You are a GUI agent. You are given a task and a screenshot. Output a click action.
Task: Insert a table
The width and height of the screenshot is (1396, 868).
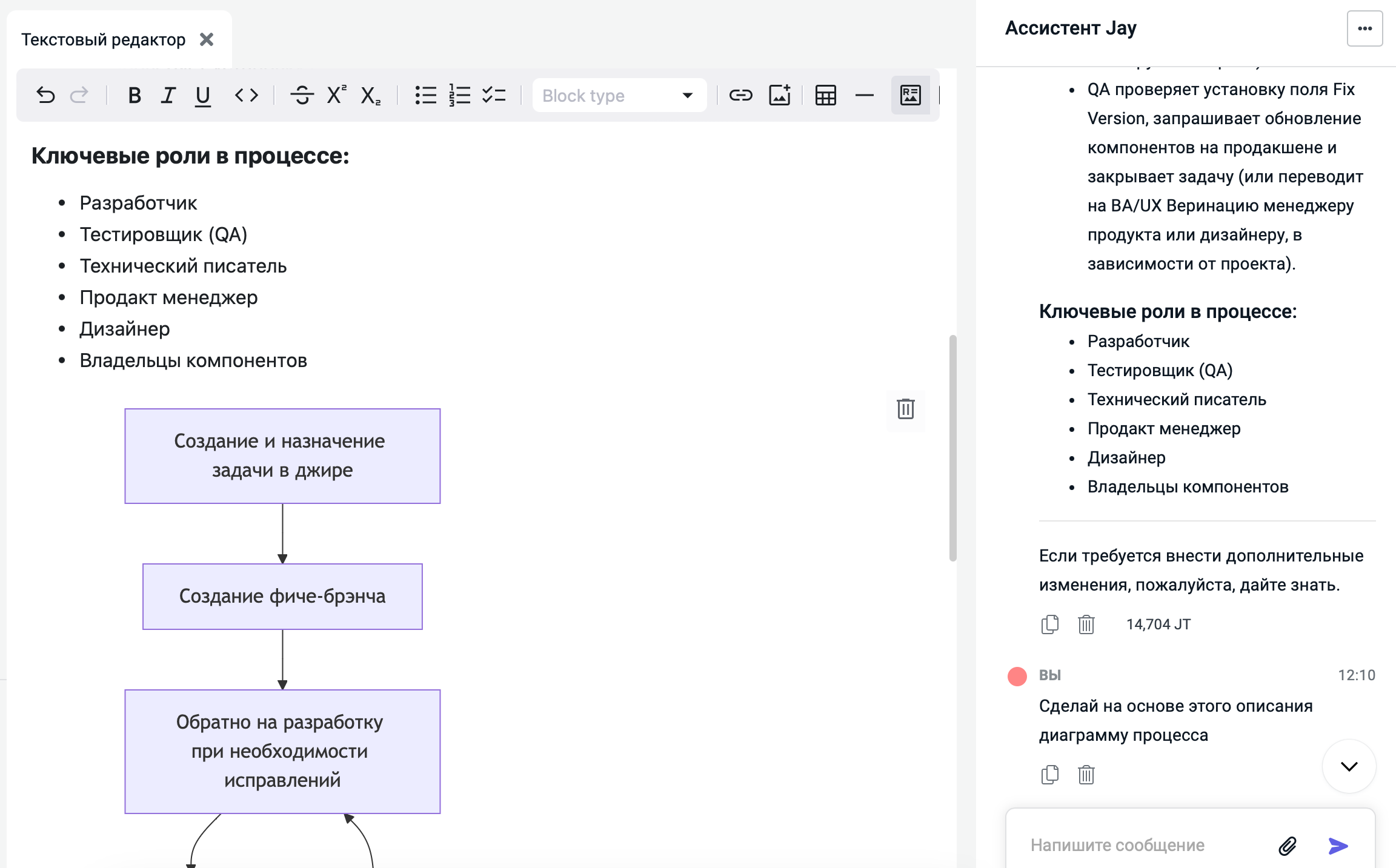825,96
